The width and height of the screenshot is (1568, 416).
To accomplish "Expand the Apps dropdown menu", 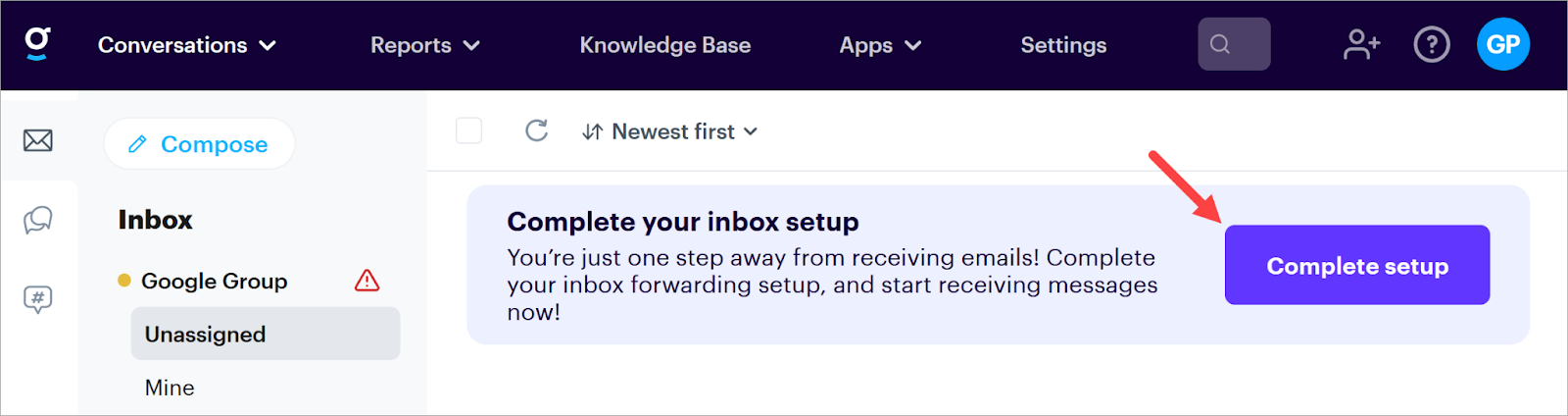I will point(880,45).
